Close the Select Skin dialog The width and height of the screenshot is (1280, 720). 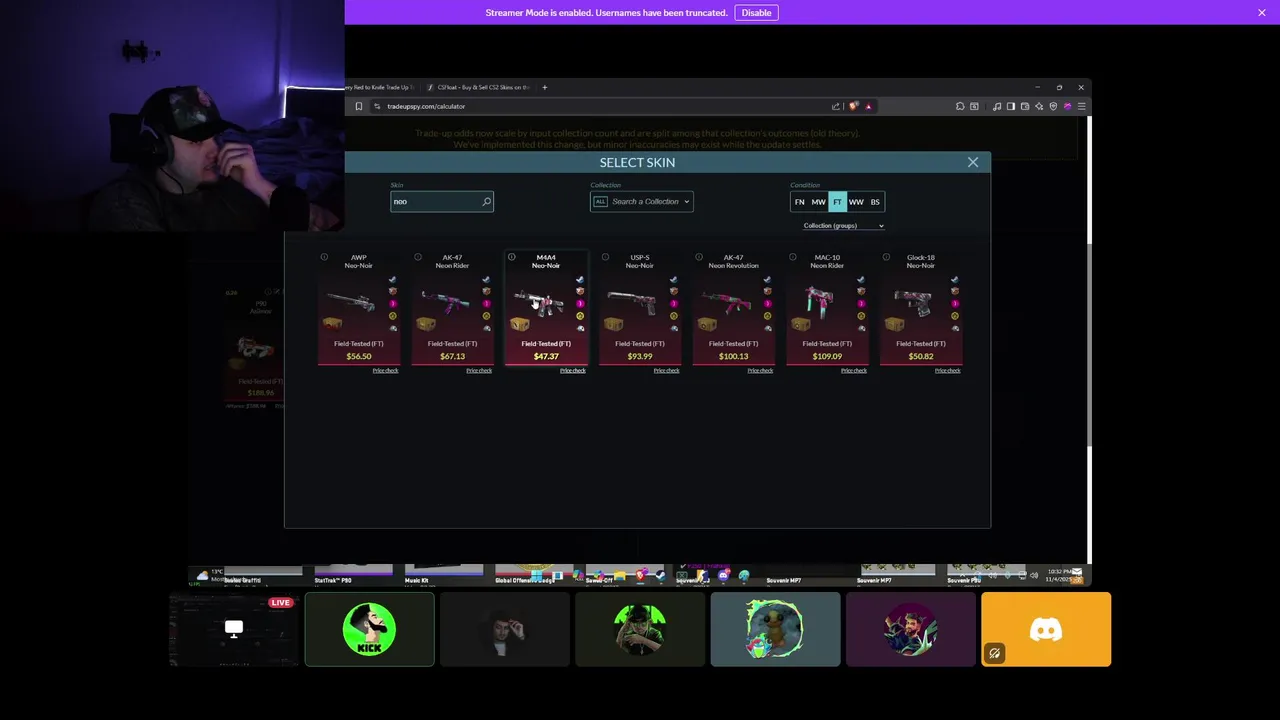pyautogui.click(x=973, y=162)
